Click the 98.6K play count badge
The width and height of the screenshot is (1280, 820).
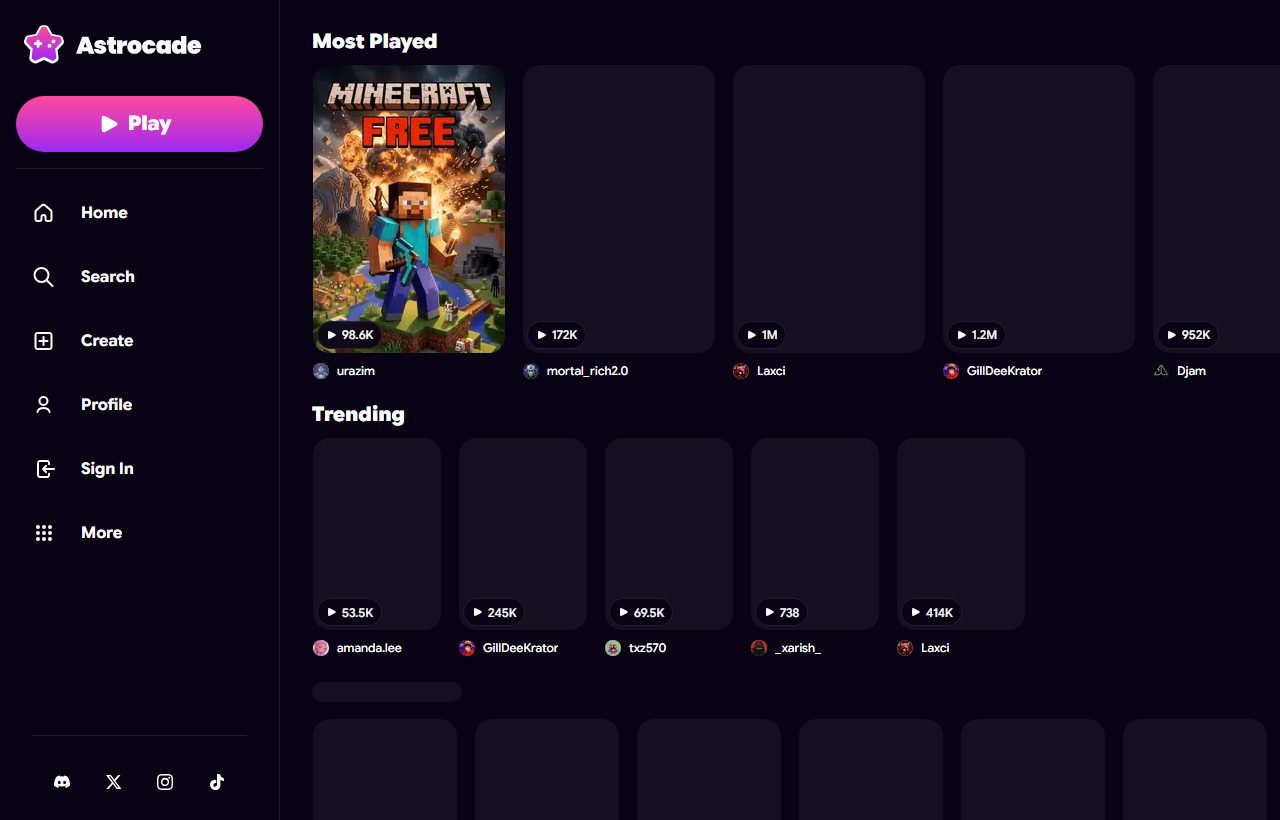[x=350, y=335]
